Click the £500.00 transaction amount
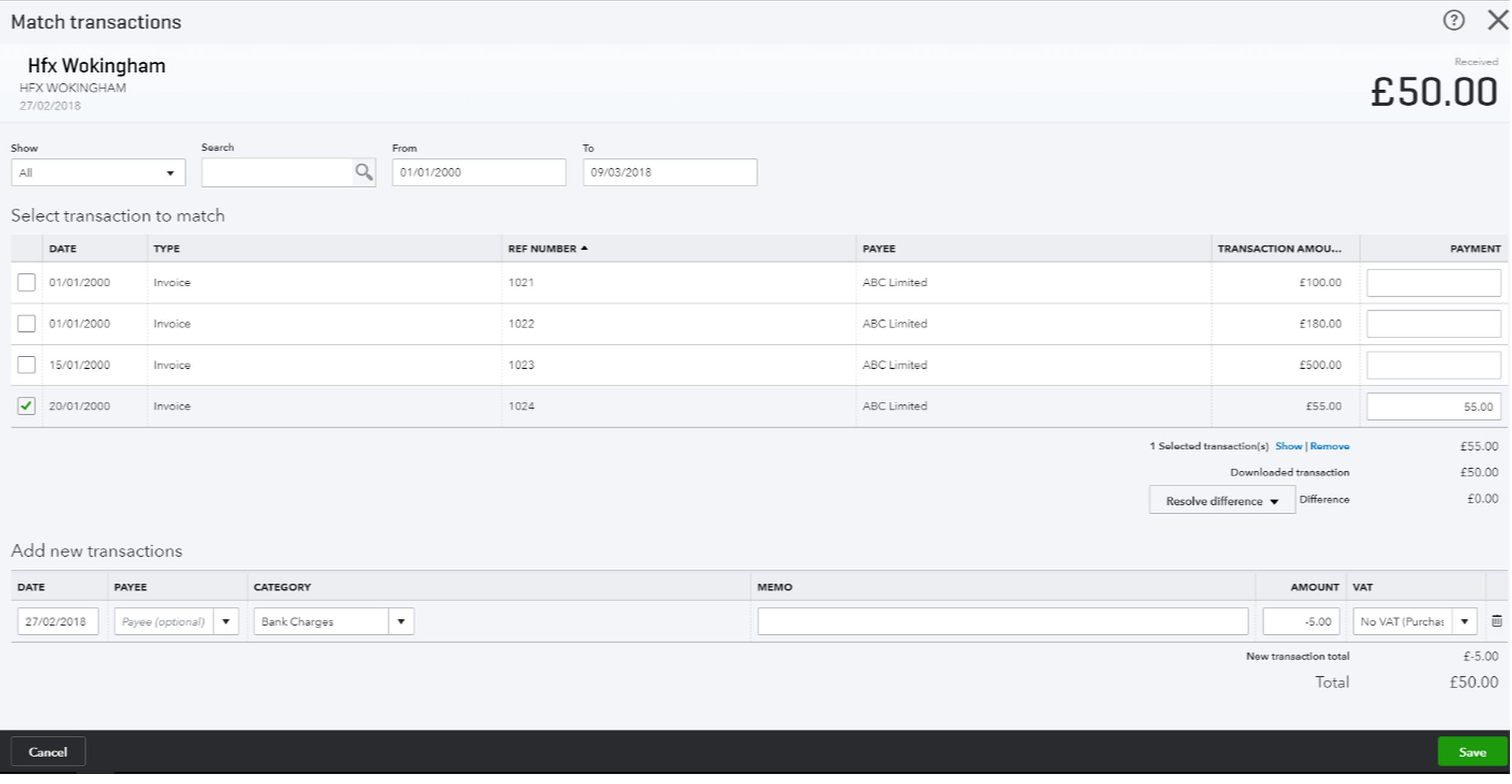This screenshot has width=1512, height=784. 1320,364
